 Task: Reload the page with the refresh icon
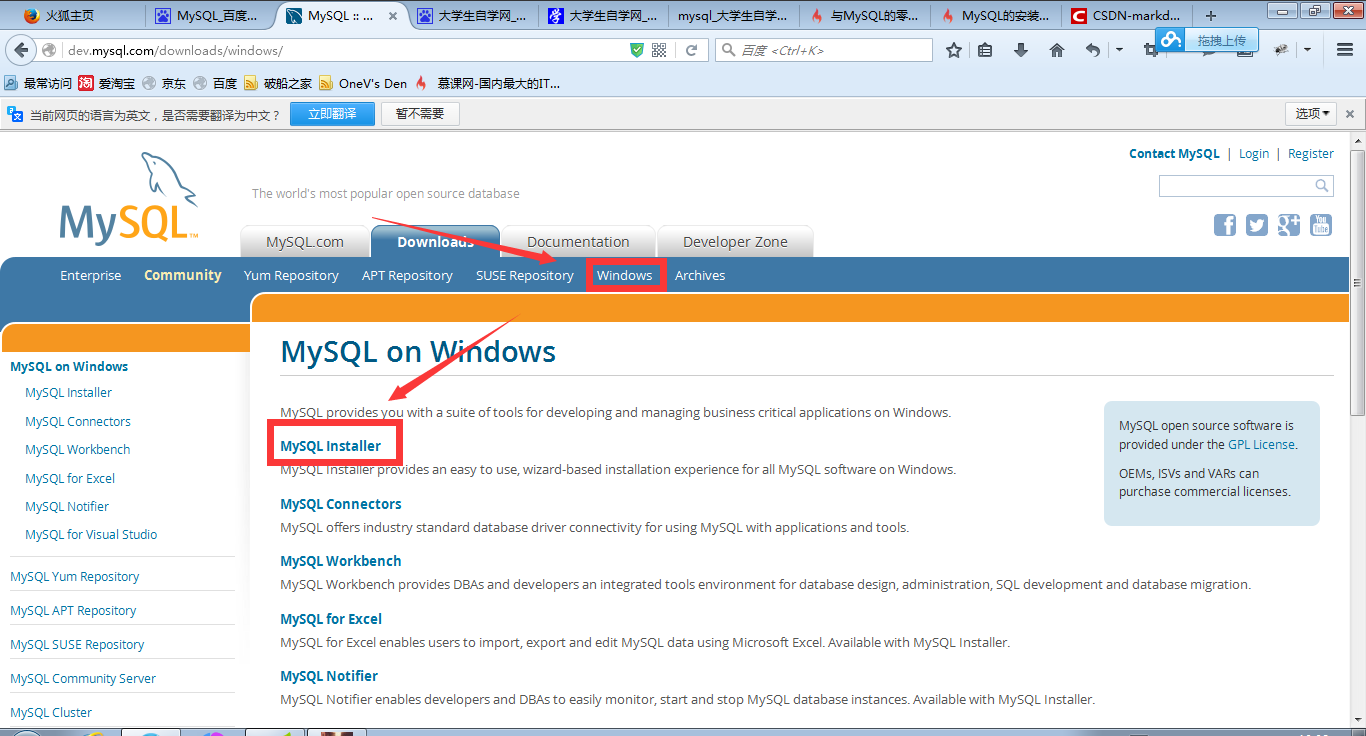[691, 50]
